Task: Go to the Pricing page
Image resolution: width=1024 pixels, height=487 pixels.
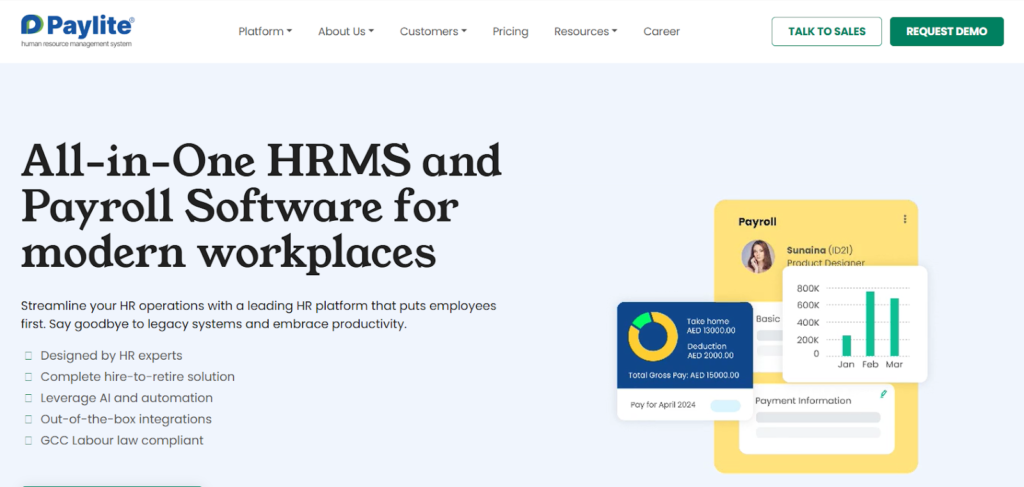Action: [510, 31]
